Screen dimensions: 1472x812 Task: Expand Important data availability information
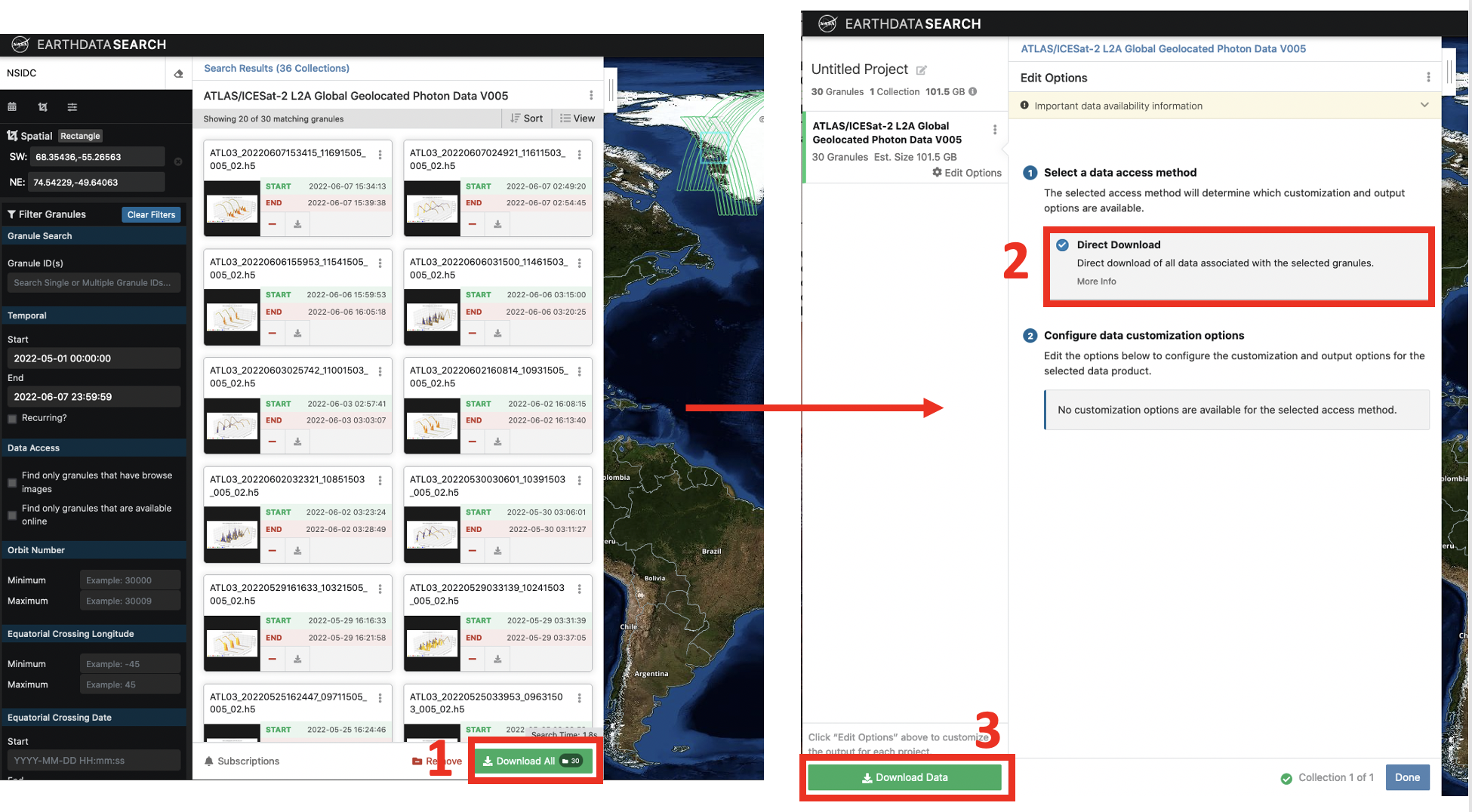click(1424, 106)
